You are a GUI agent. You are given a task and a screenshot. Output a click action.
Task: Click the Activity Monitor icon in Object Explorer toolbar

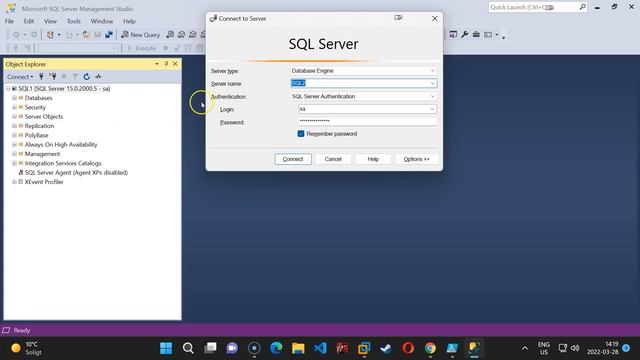[x=98, y=76]
